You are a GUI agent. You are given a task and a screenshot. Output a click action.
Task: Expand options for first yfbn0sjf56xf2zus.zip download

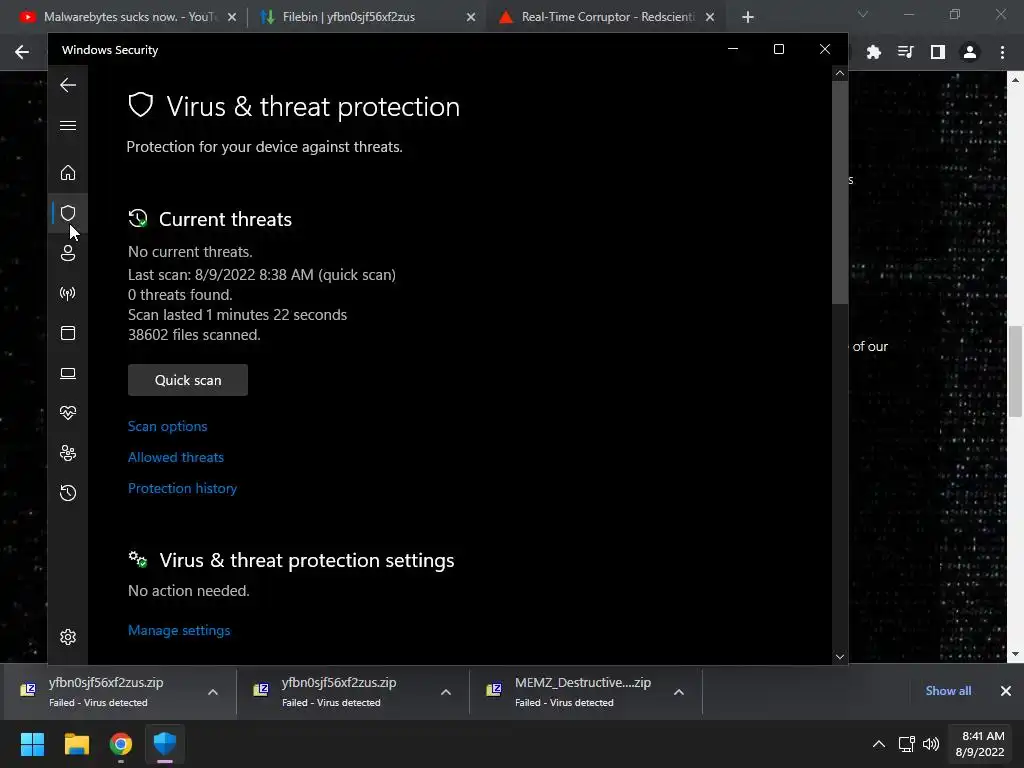tap(213, 692)
